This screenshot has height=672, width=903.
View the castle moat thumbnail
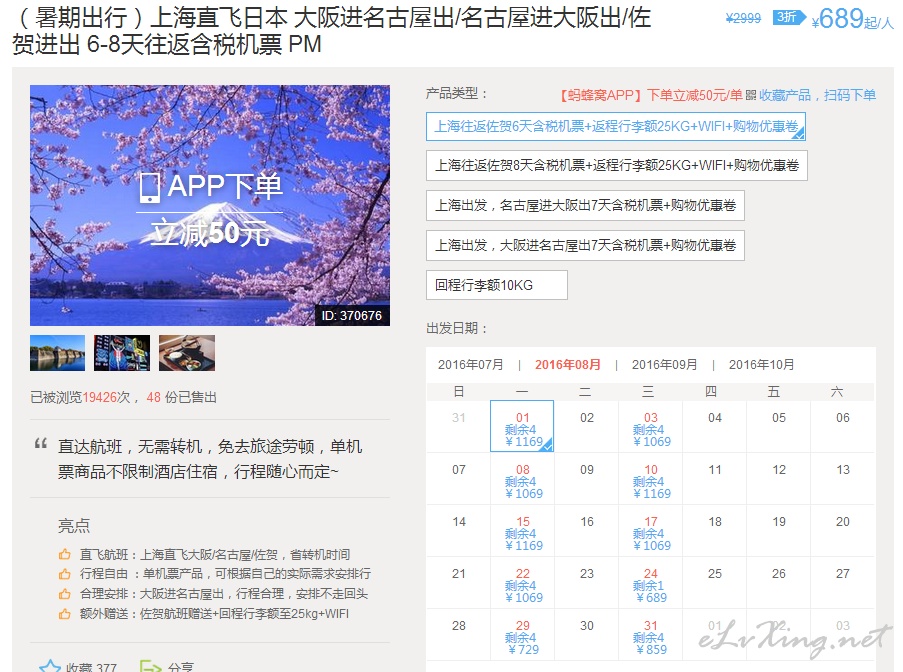point(57,353)
